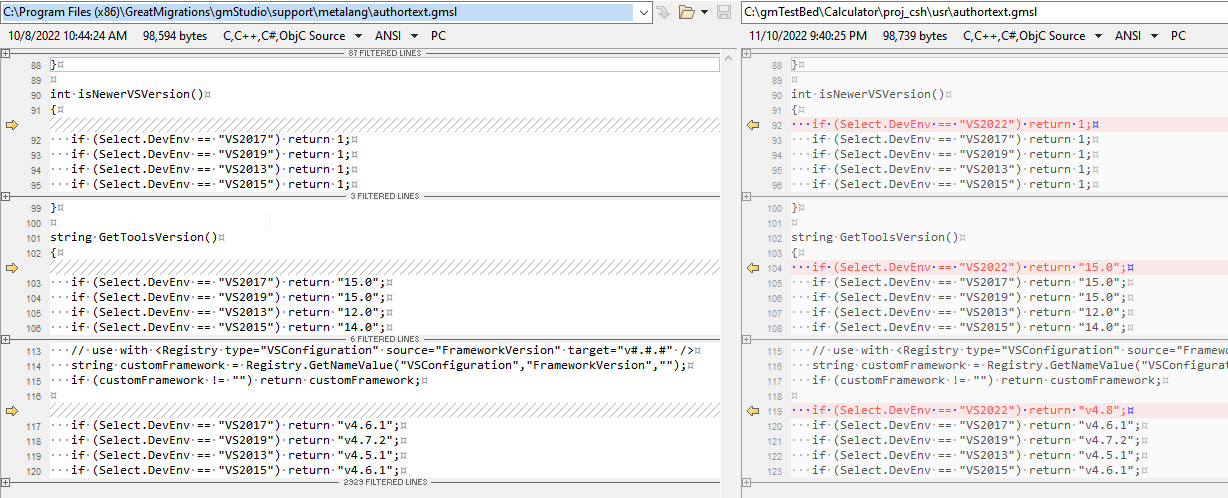Viewport: 1228px width, 498px height.
Task: Expand the 87 filtered lines section
Action: (x=7, y=53)
